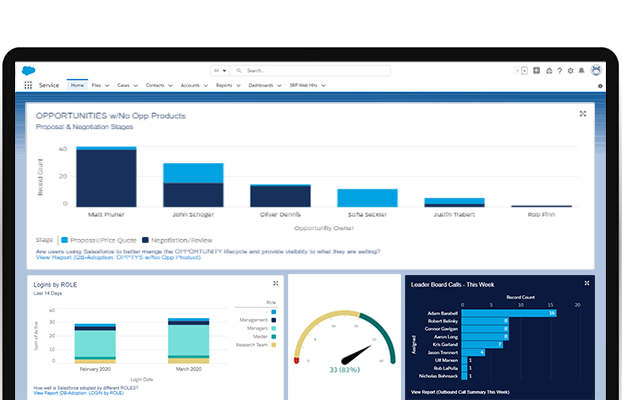Open the Dashboards tab
This screenshot has height=400, width=622.
tap(261, 85)
